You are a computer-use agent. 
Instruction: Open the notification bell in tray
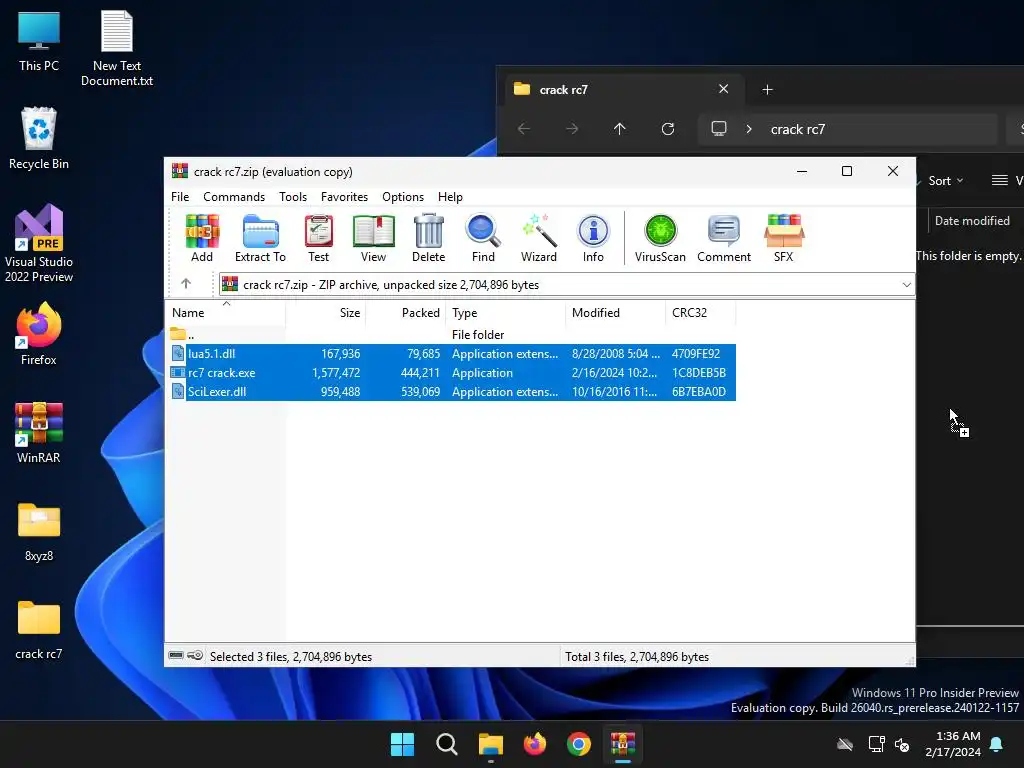[x=997, y=744]
